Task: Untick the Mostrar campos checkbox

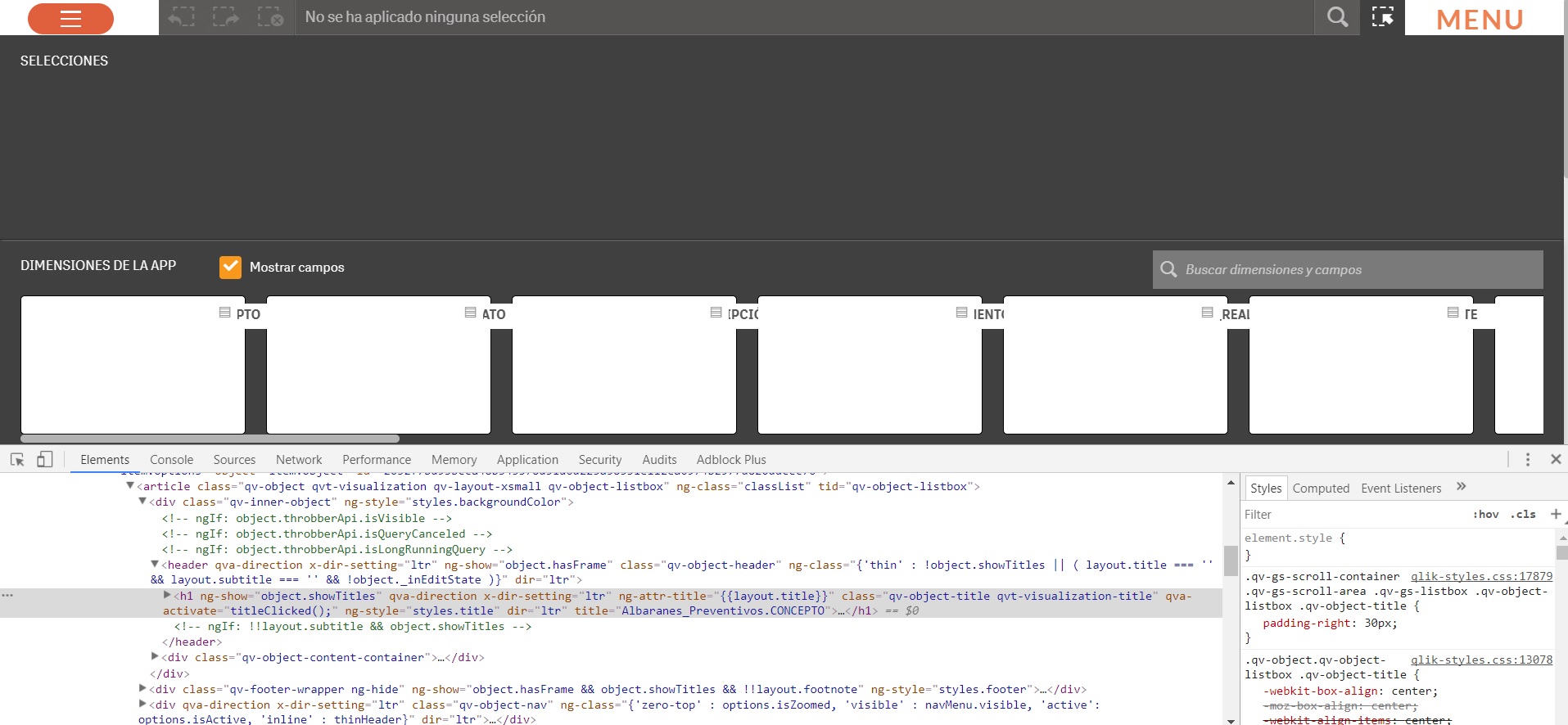Action: coord(230,267)
